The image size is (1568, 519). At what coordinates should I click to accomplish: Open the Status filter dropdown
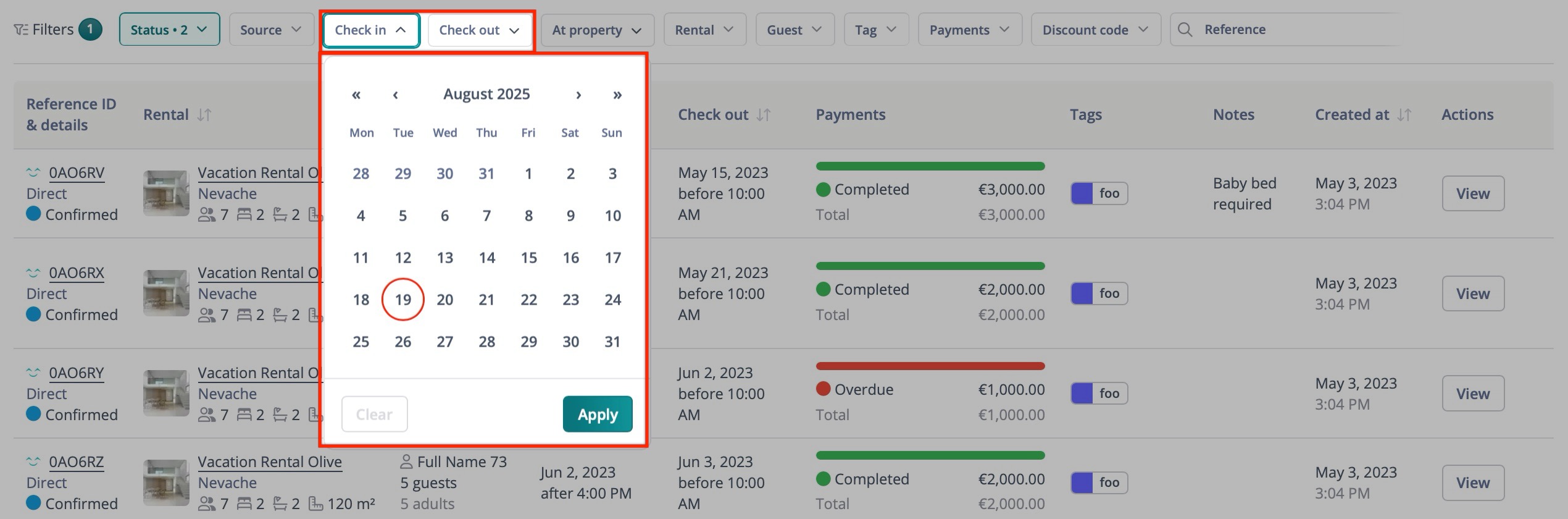tap(170, 30)
